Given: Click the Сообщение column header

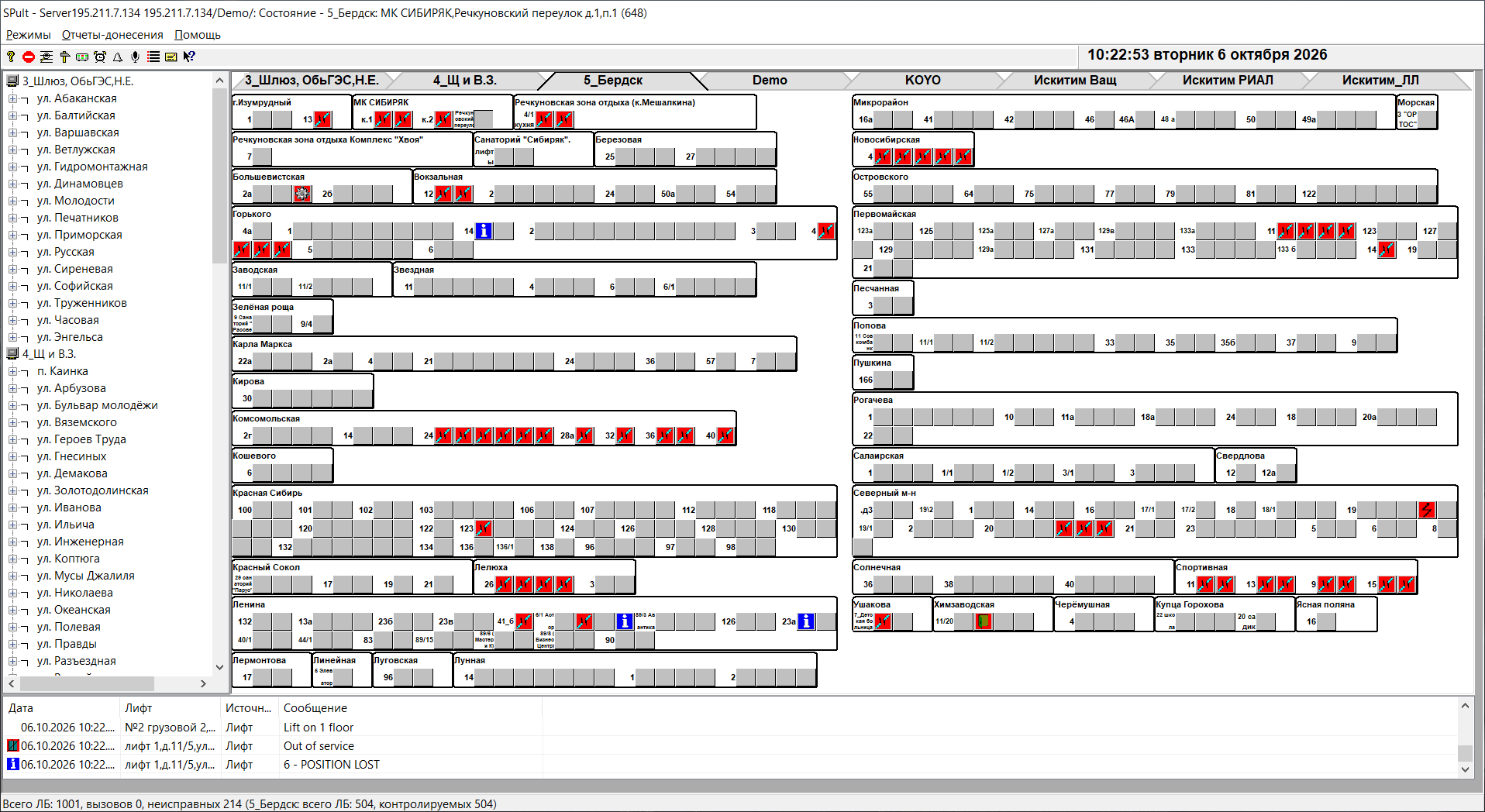Looking at the screenshot, I should point(412,708).
